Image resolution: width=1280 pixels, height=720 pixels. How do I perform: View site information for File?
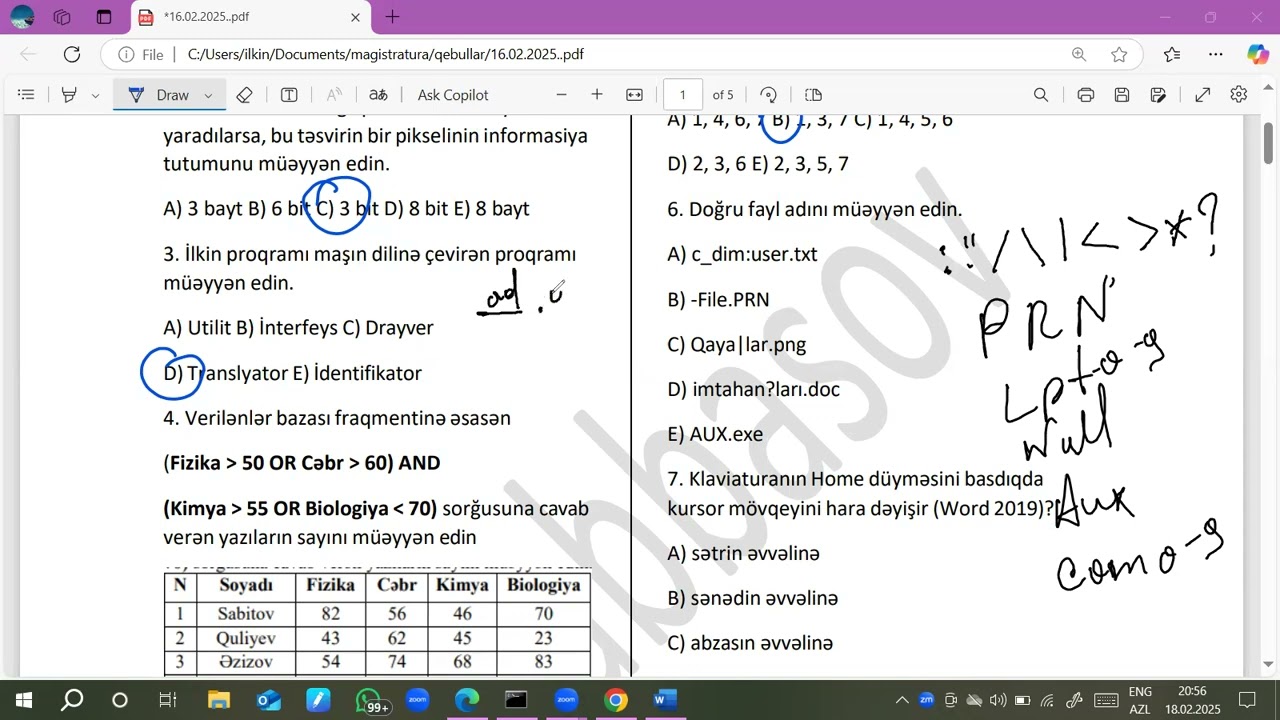coord(141,55)
